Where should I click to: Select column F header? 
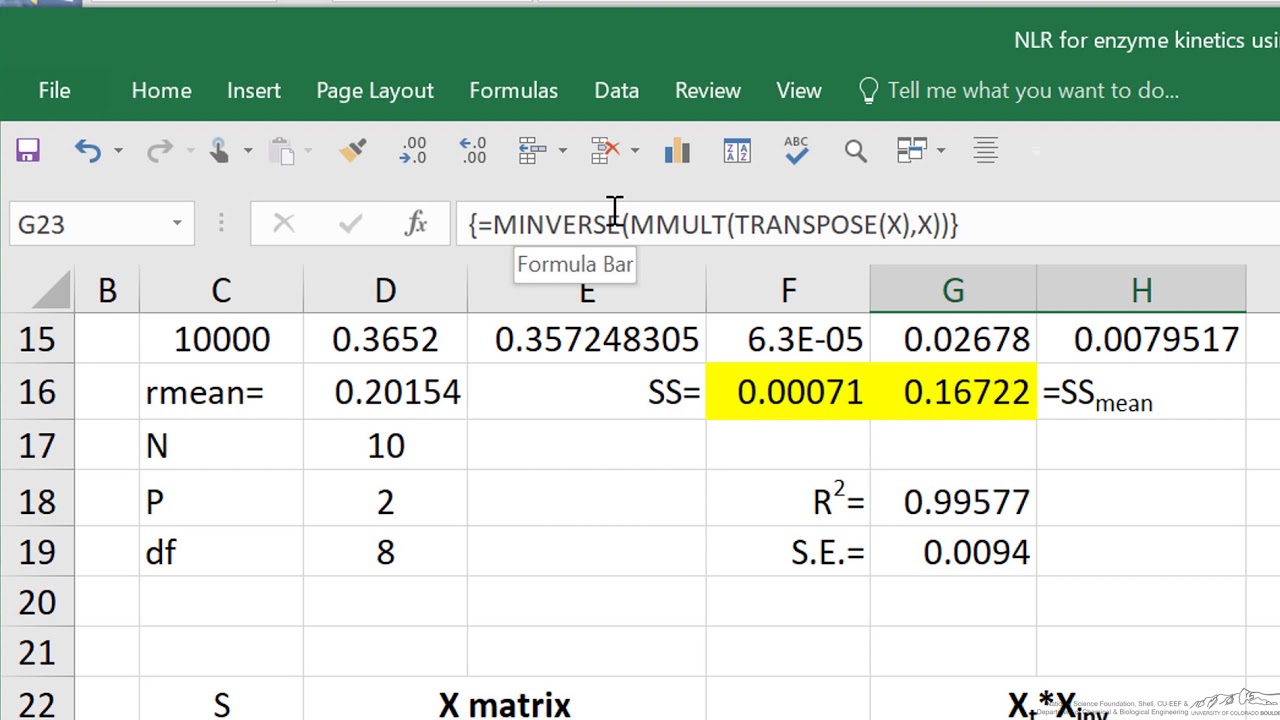pyautogui.click(x=788, y=291)
